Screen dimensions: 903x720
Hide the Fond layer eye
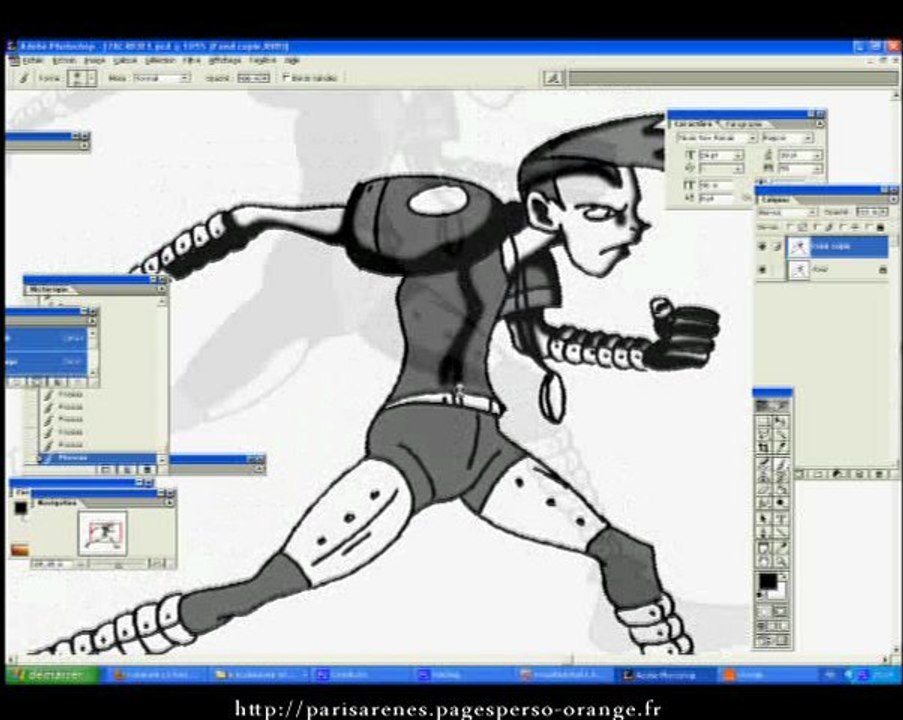coord(763,270)
